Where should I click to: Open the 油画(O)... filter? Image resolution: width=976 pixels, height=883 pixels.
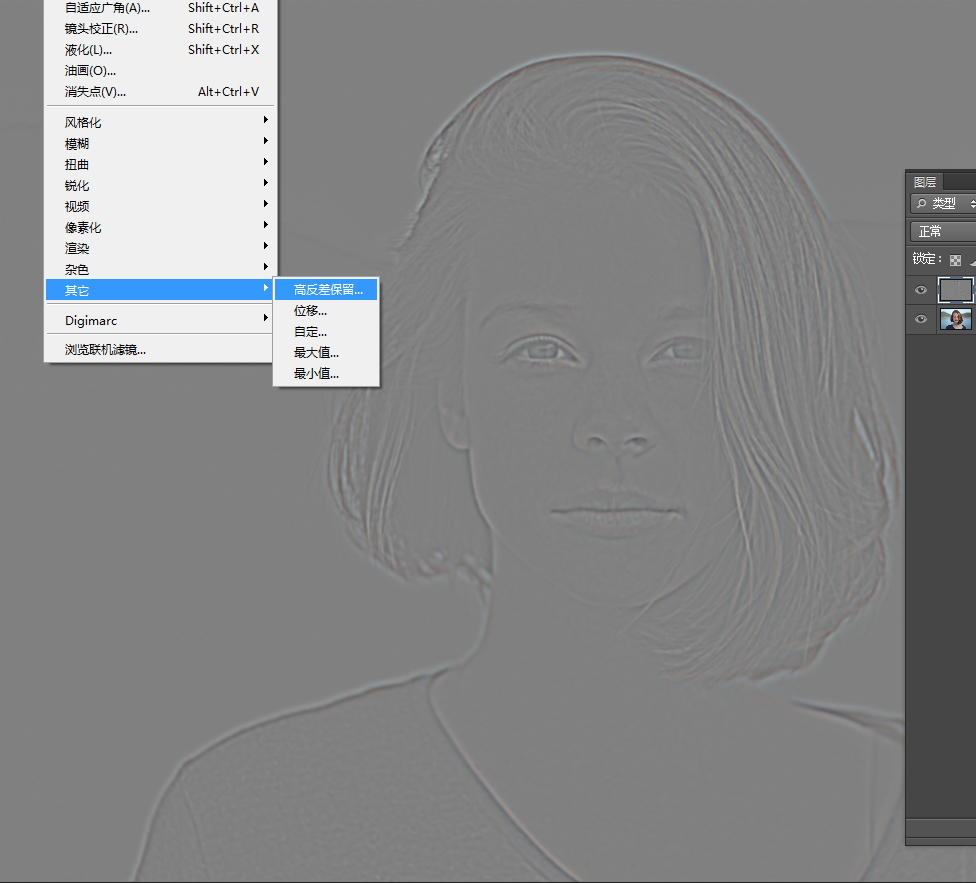160,71
